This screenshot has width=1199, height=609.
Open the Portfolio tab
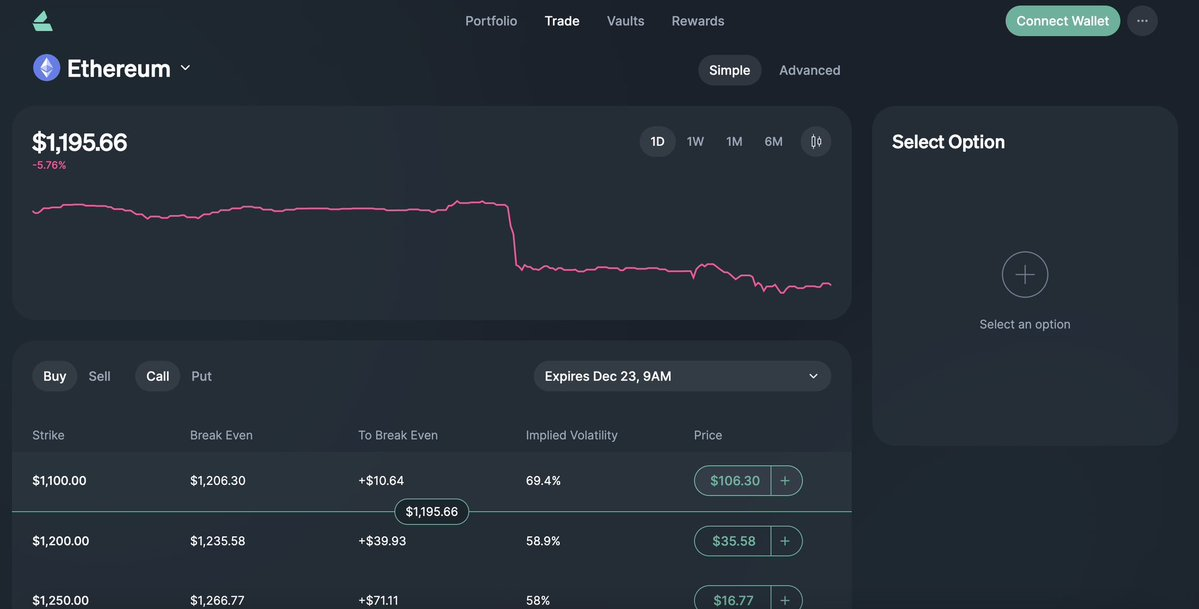tap(491, 21)
